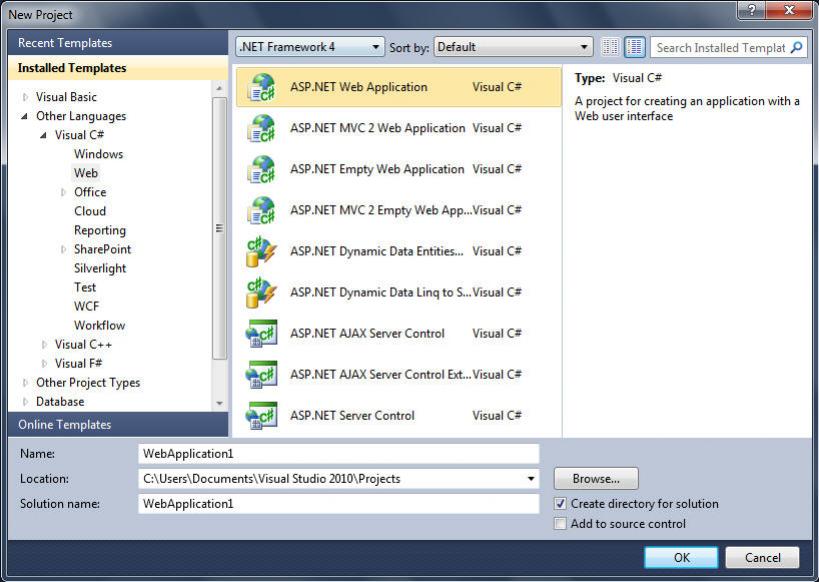This screenshot has width=819, height=582.
Task: Select the Silverlight category
Action: 100,269
